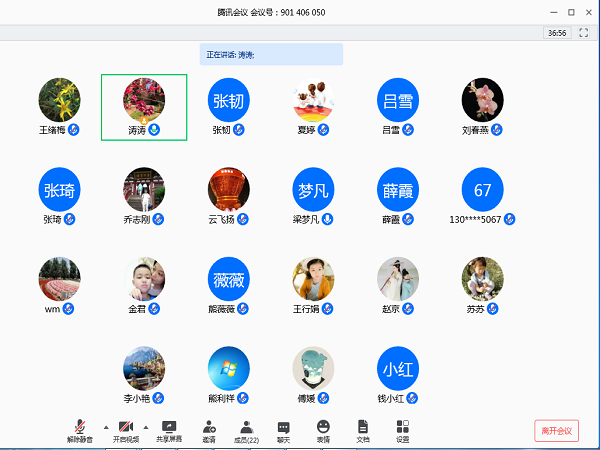Click the unmute microphone button

click(80, 431)
